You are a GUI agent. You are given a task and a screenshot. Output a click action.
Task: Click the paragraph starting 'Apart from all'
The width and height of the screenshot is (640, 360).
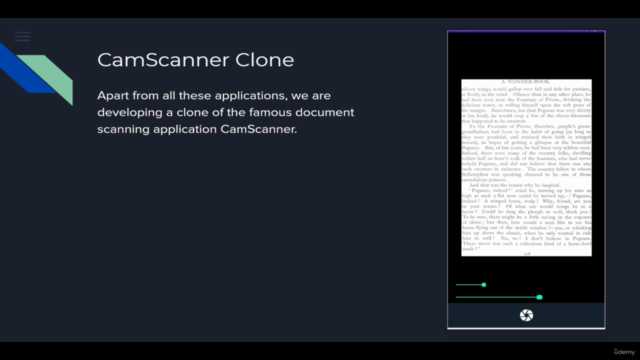(x=226, y=112)
